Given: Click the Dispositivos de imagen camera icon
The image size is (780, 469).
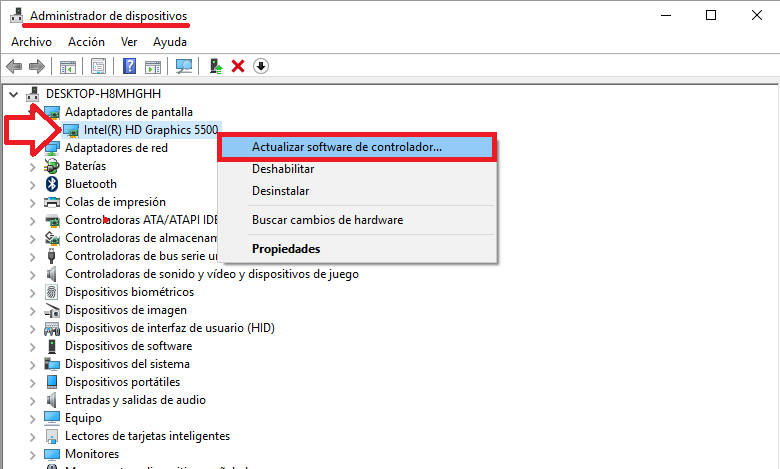Looking at the screenshot, I should click(52, 310).
